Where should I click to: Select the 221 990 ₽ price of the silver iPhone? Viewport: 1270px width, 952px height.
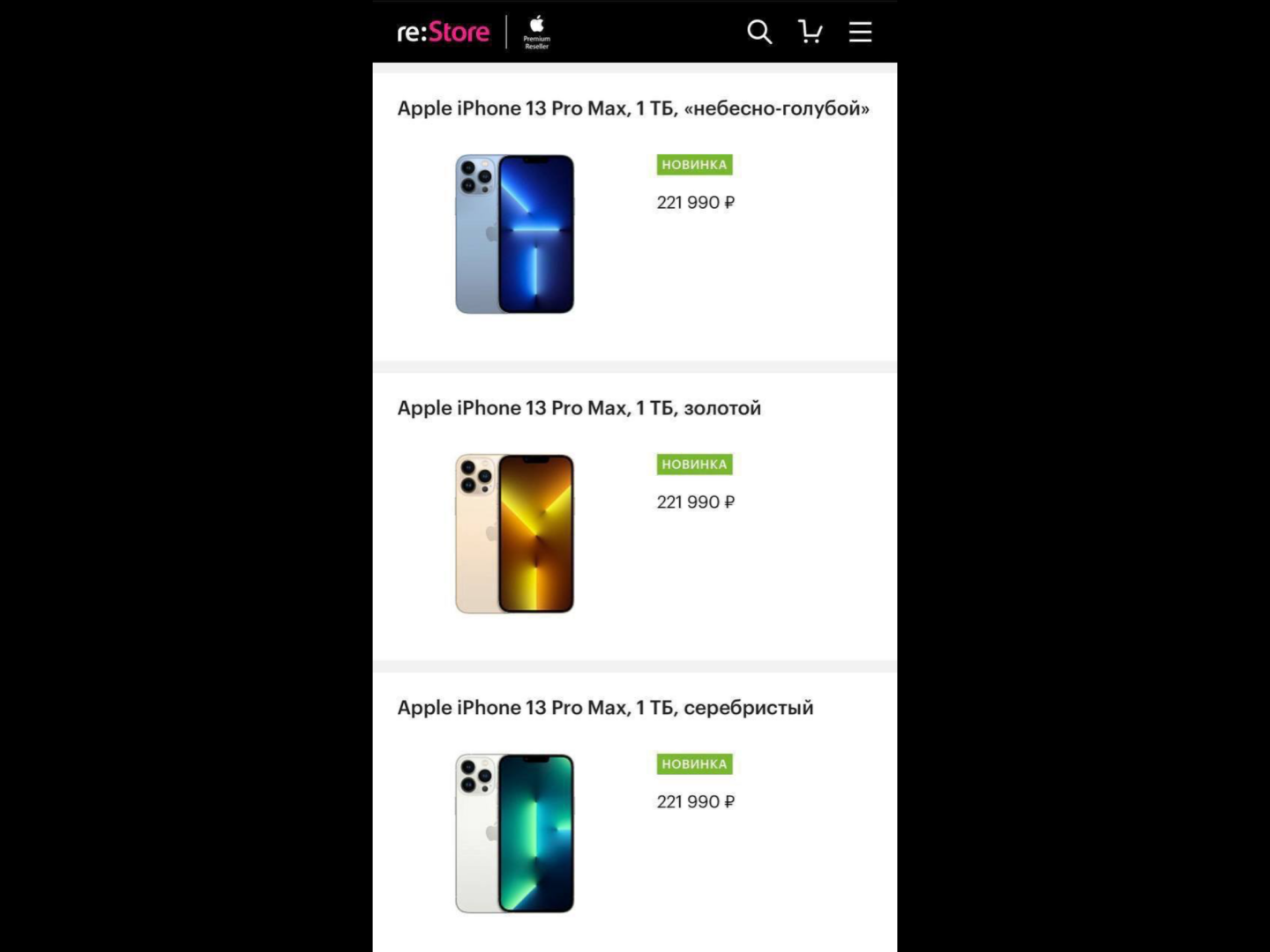[x=695, y=802]
